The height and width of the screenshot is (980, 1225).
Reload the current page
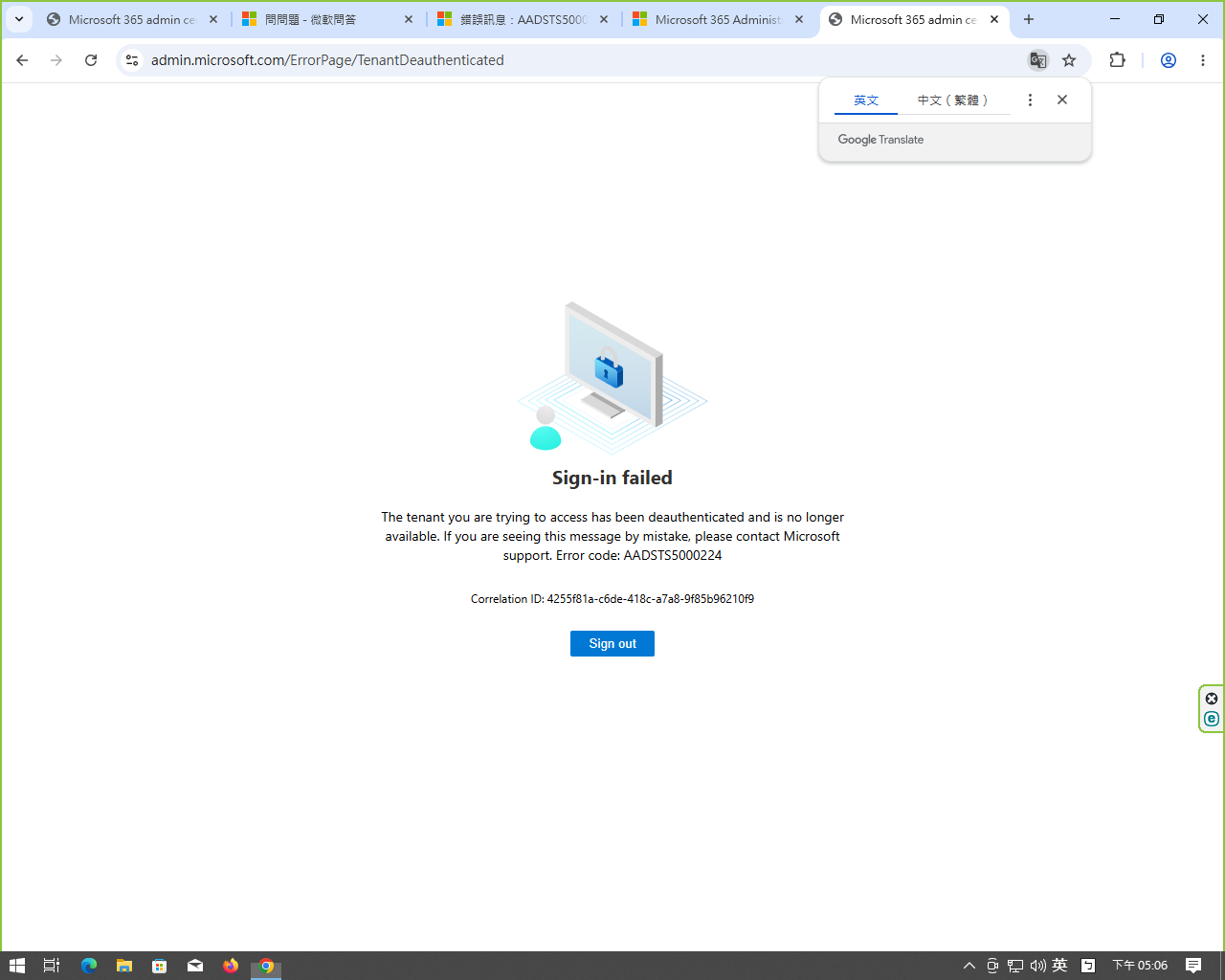(91, 60)
